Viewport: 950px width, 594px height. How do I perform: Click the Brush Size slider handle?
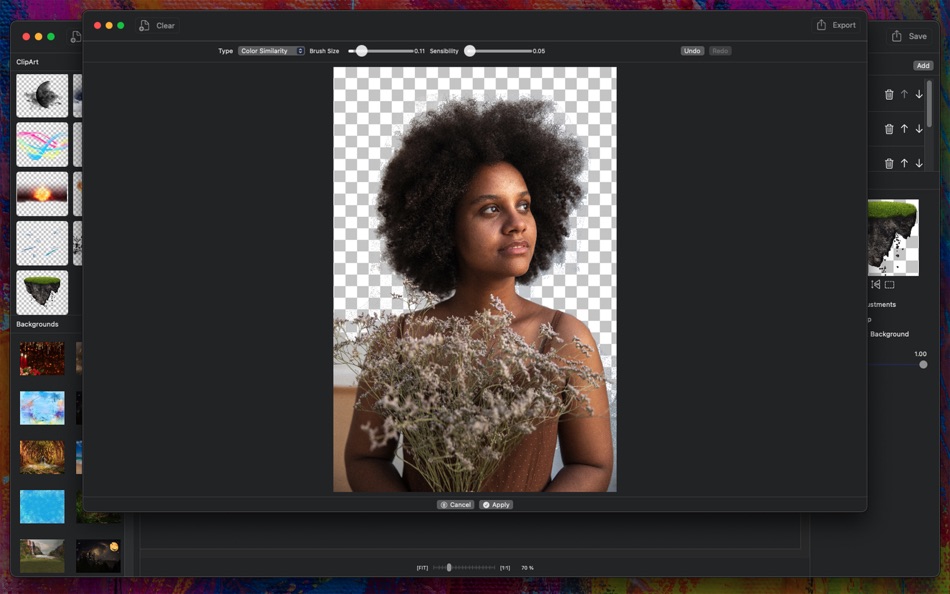click(361, 51)
